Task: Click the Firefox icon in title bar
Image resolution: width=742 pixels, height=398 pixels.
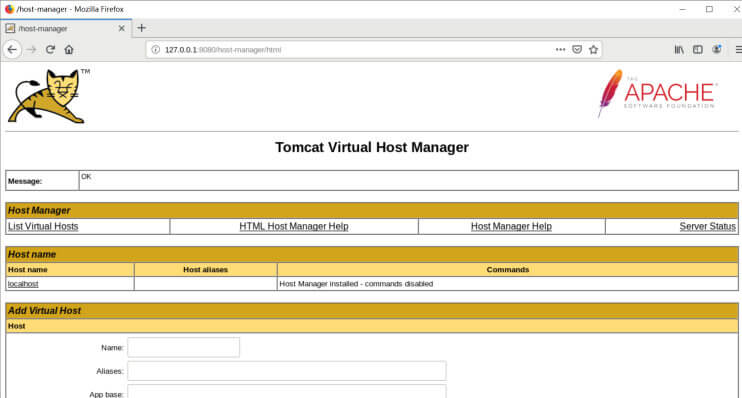Action: pyautogui.click(x=9, y=9)
